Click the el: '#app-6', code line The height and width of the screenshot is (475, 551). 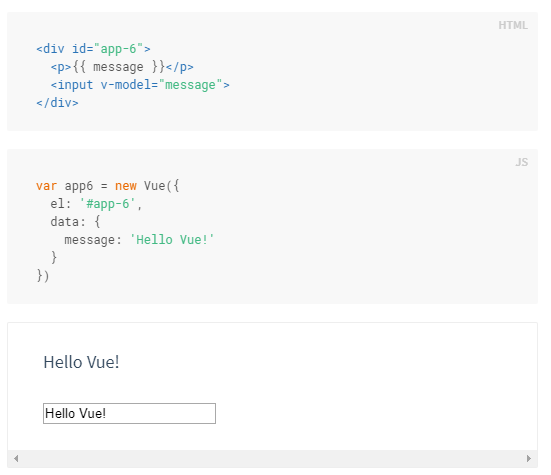pyautogui.click(x=96, y=204)
